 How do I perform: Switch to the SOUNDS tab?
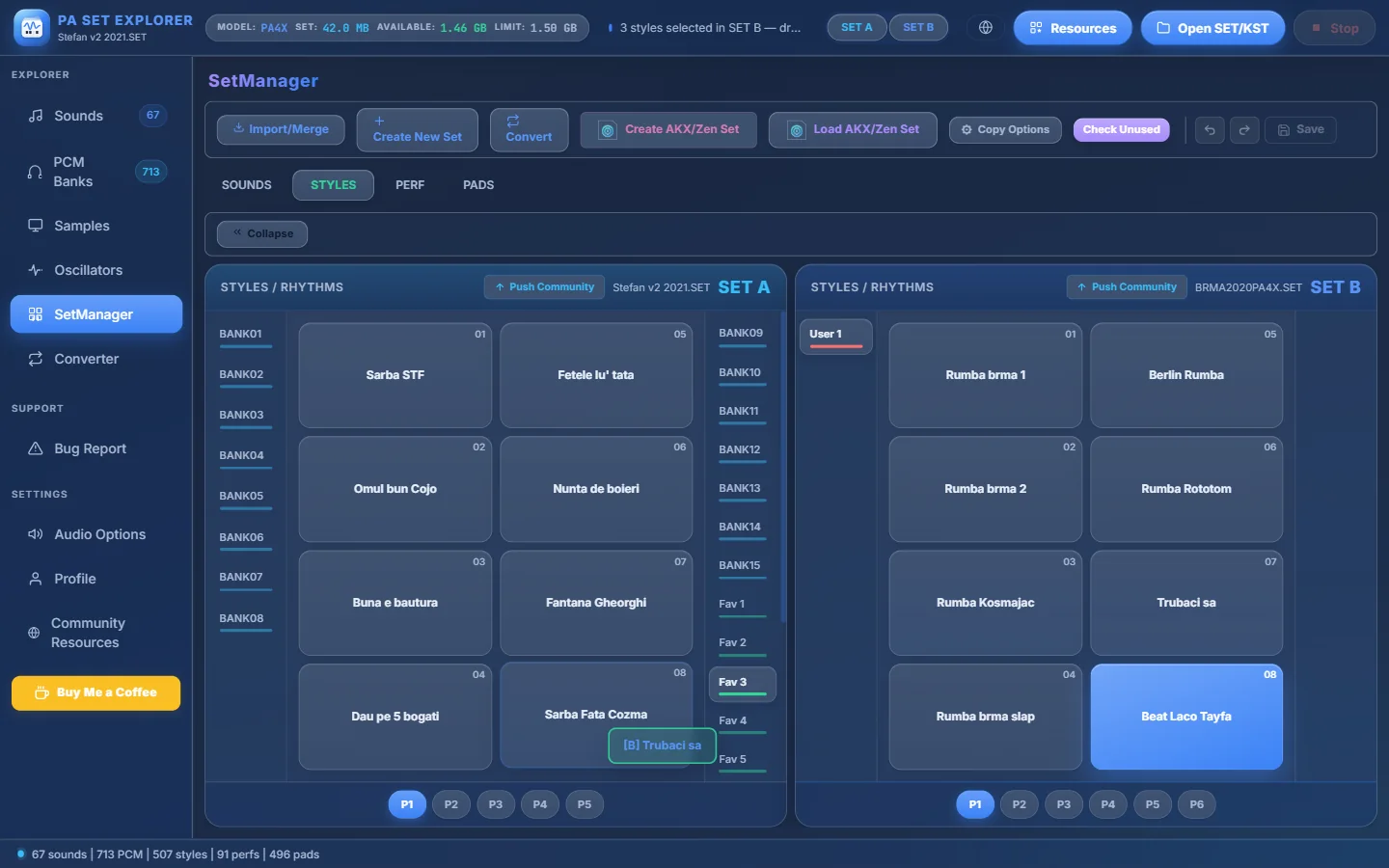(247, 185)
